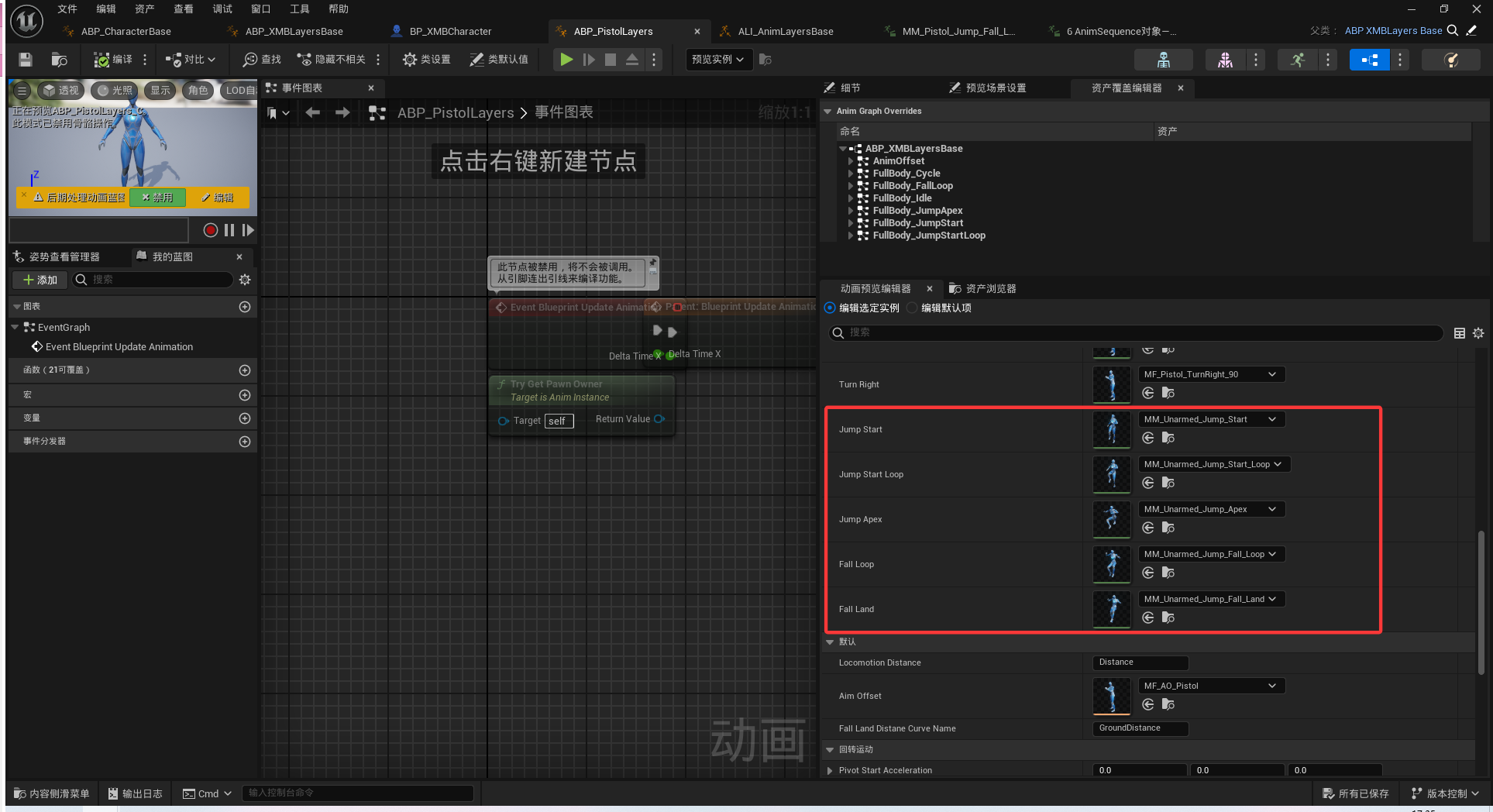The height and width of the screenshot is (812, 1493).
Task: Open the Show (显示) viewport menu
Action: (160, 91)
